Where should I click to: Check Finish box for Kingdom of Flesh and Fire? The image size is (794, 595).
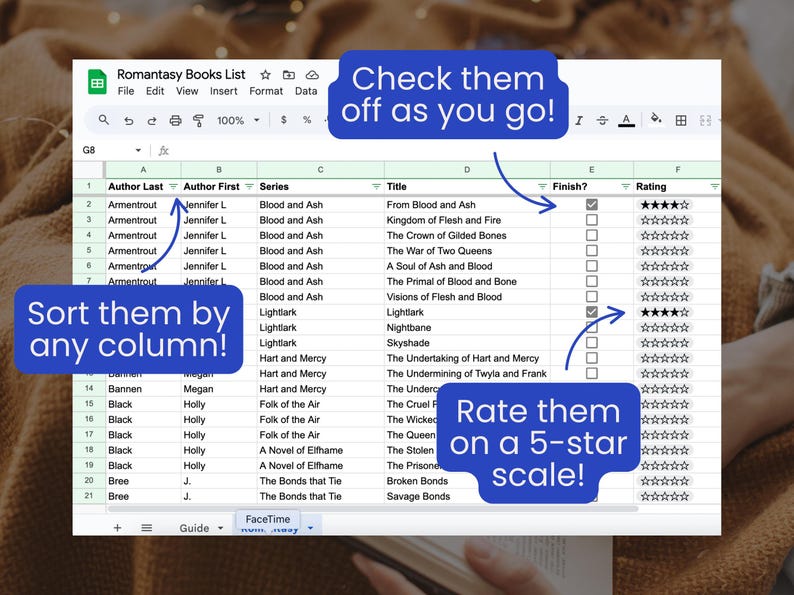pos(591,220)
